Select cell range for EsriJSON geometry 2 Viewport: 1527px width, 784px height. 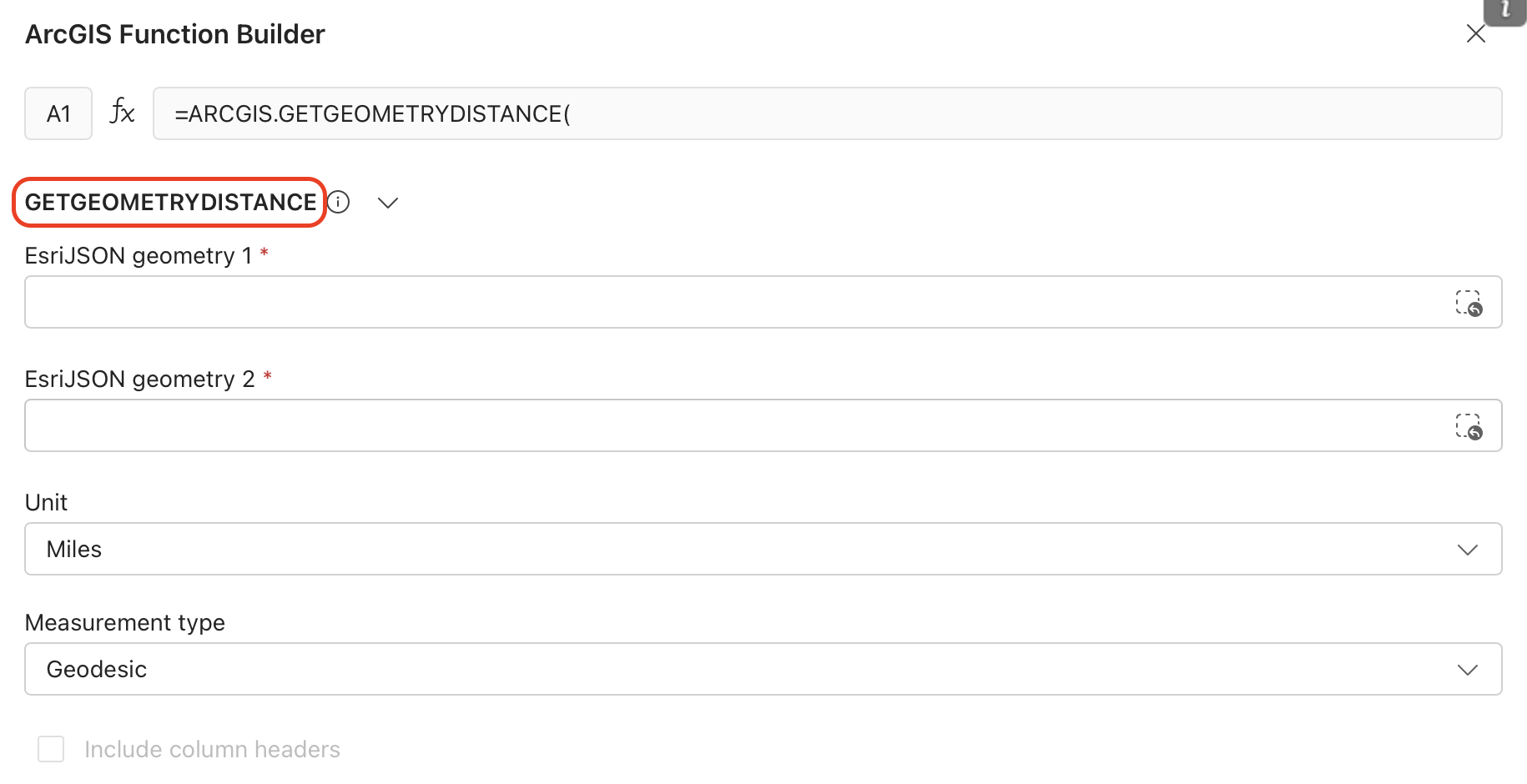coord(1468,426)
